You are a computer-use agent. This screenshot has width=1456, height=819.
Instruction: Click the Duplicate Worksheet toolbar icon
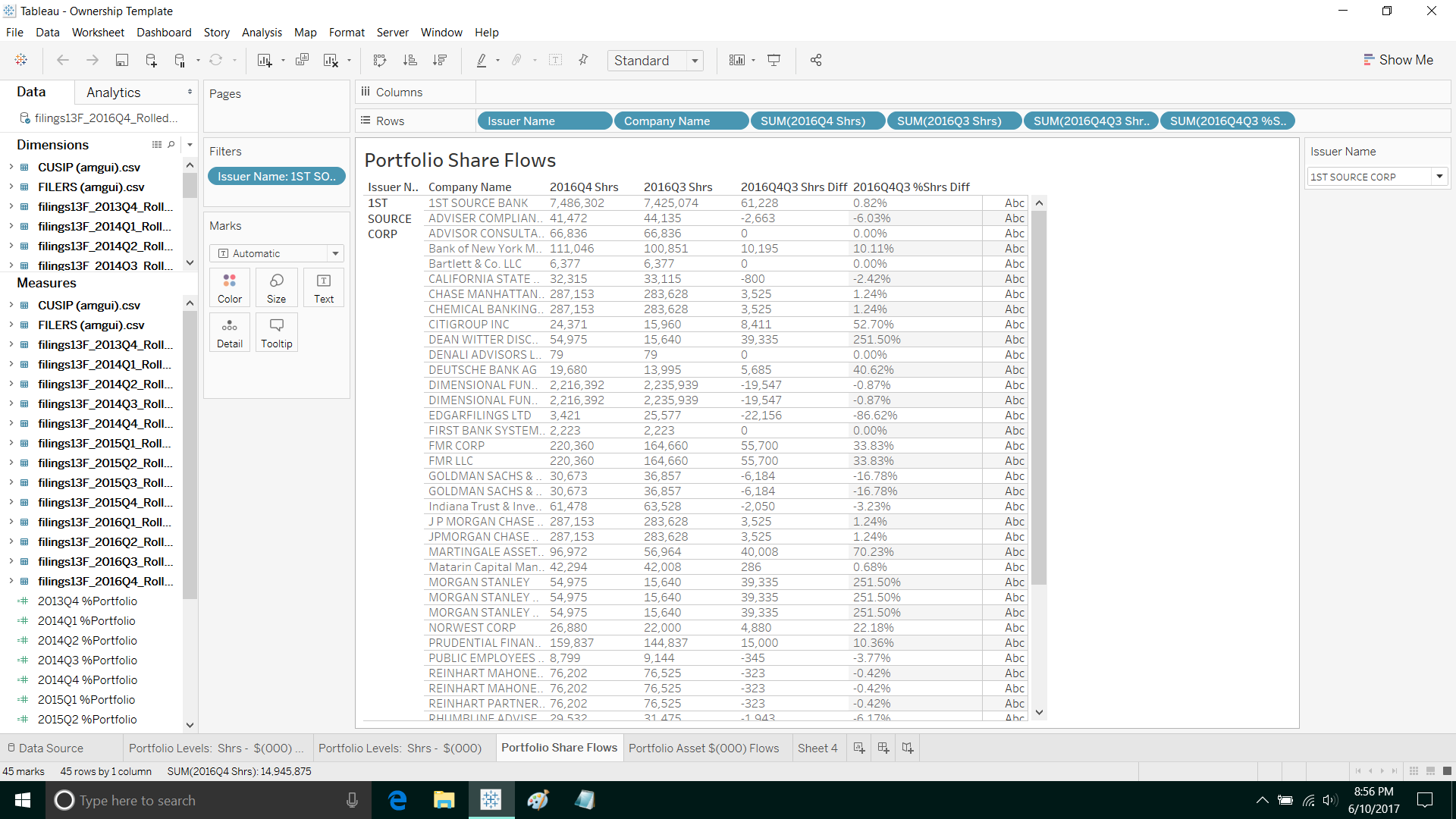(302, 61)
